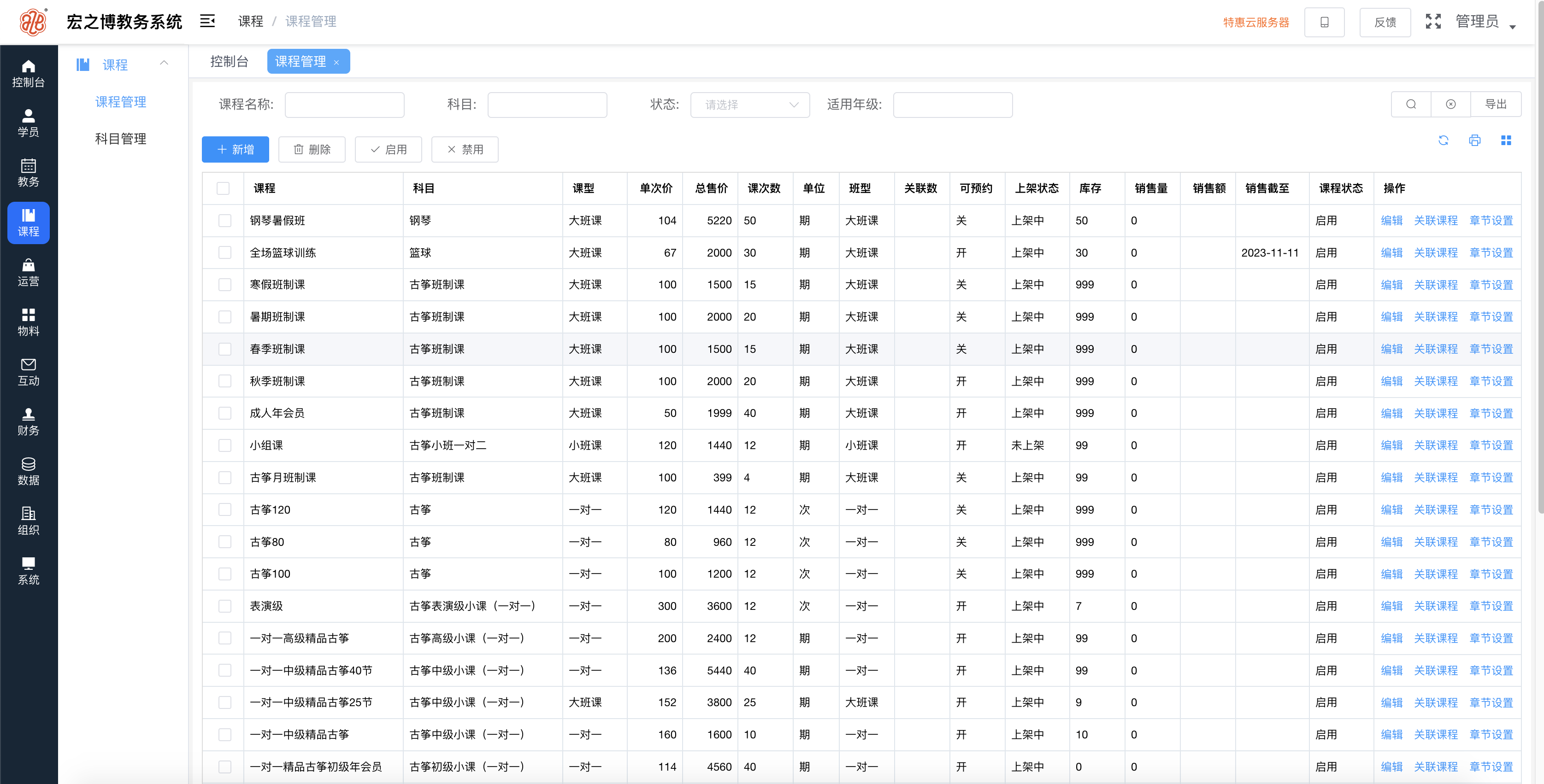Toggle fullscreen mode icon

pyautogui.click(x=1433, y=22)
